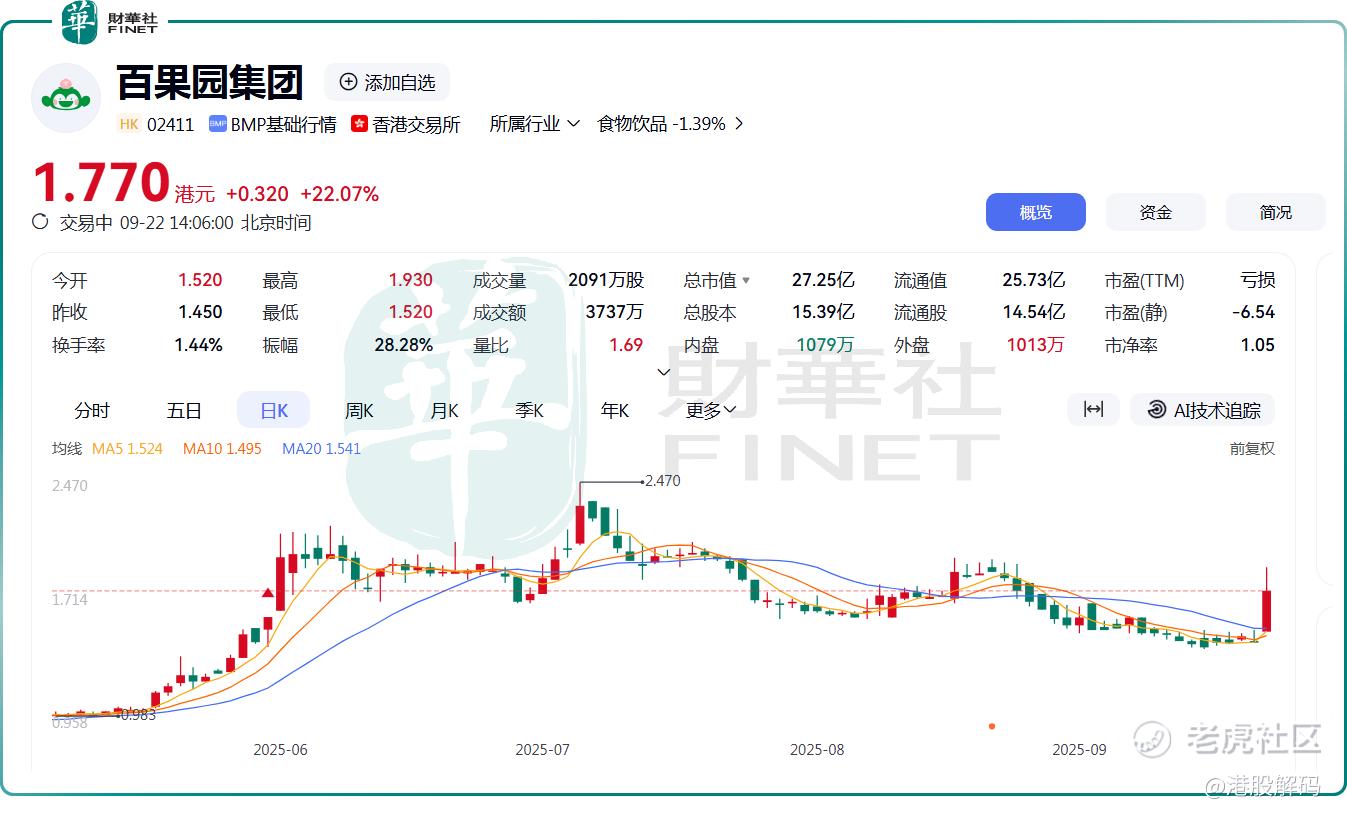Click the +22.07% change value
This screenshot has width=1347, height=816.
click(339, 194)
